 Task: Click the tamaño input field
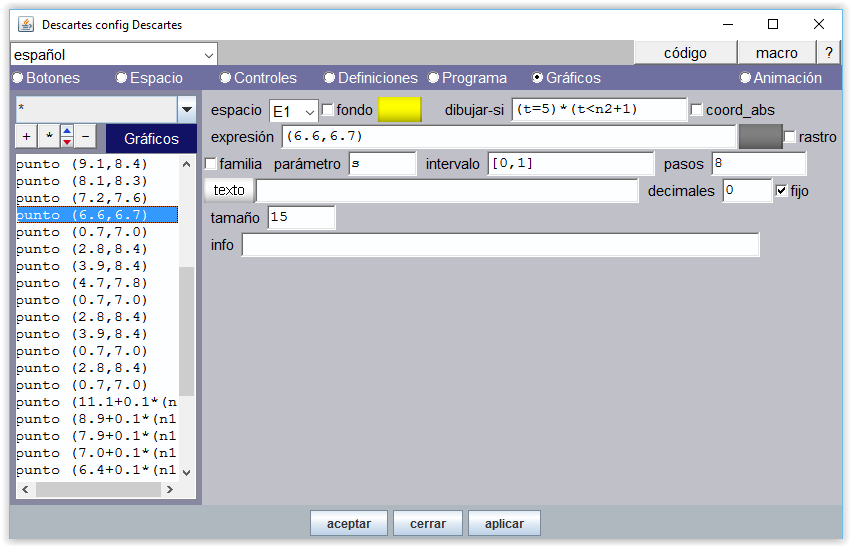pos(301,217)
